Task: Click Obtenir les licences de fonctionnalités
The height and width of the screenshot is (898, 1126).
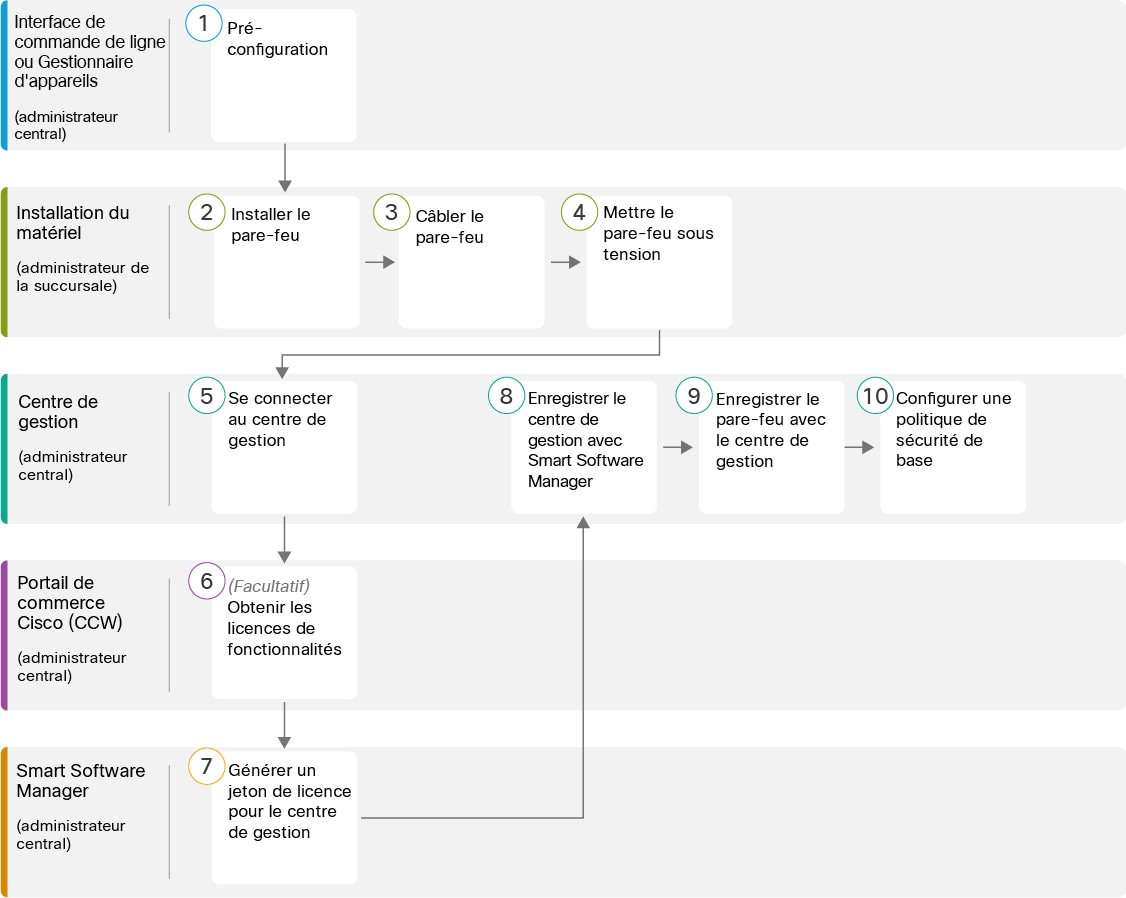Action: (284, 632)
